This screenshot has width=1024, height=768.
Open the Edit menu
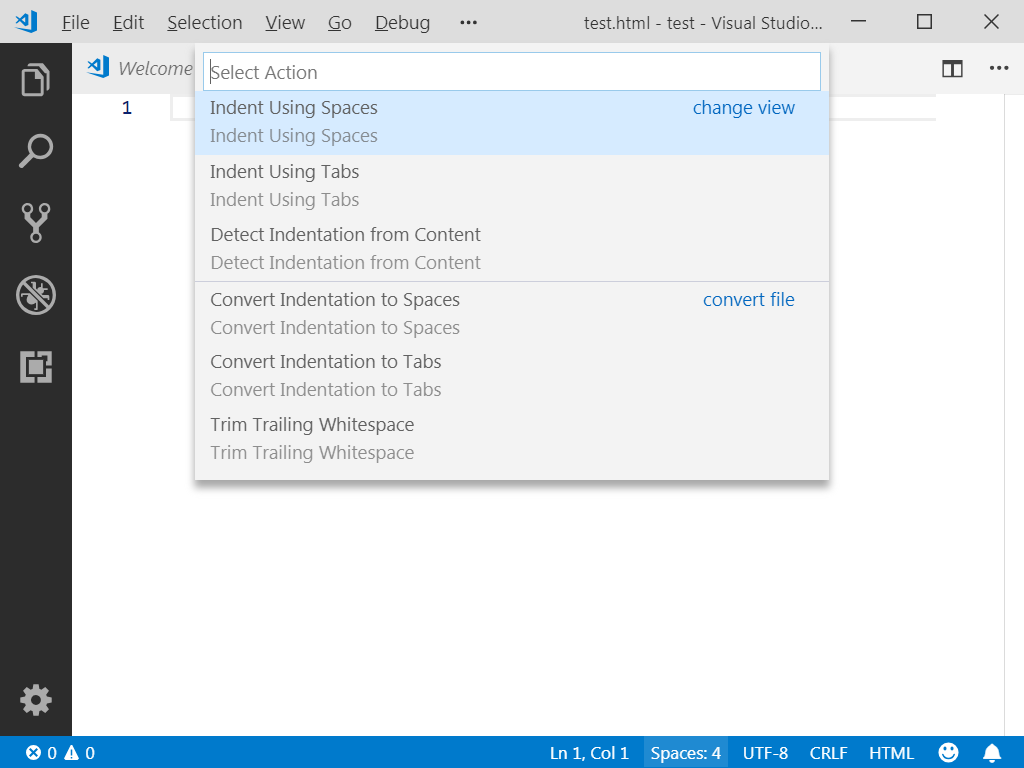pos(128,22)
